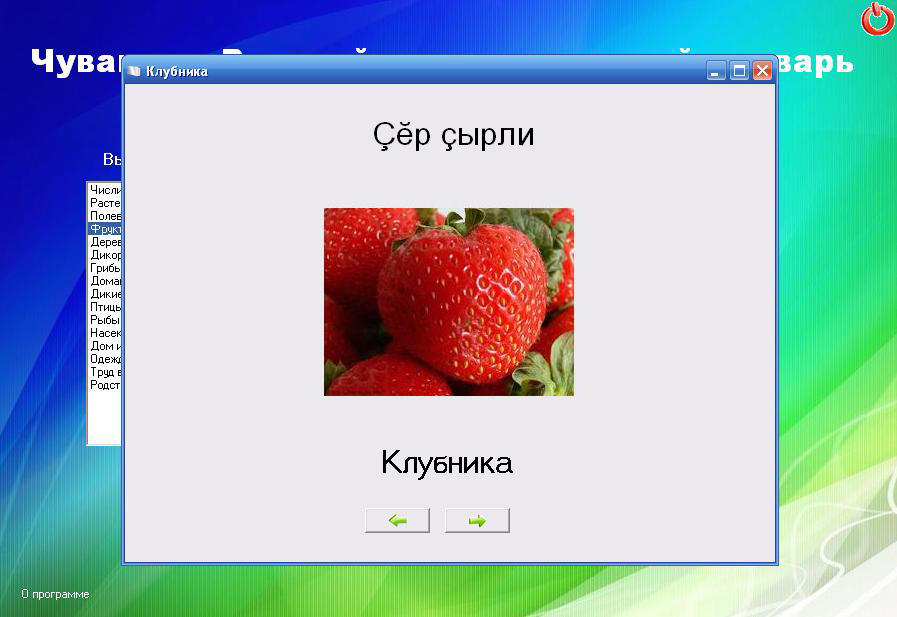Close the Клубника window
This screenshot has height=617, width=897.
point(762,71)
